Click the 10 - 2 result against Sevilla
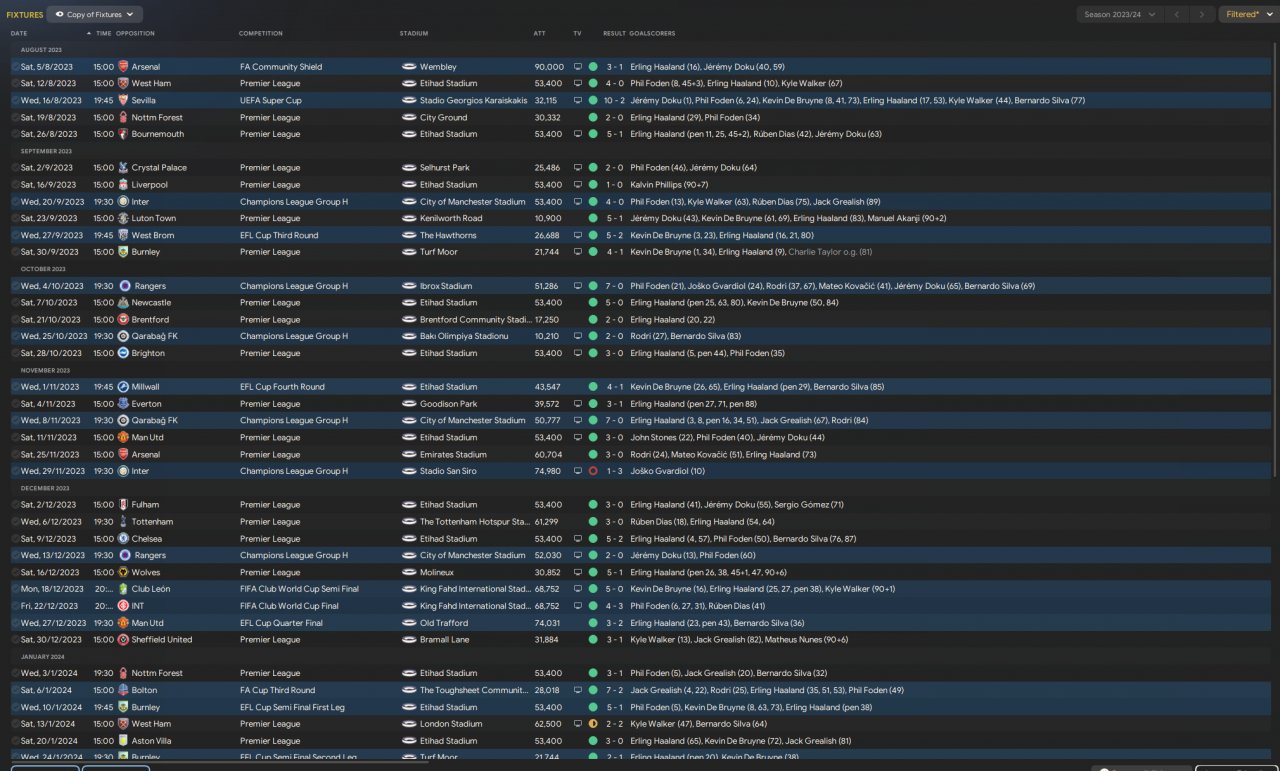 click(x=615, y=101)
